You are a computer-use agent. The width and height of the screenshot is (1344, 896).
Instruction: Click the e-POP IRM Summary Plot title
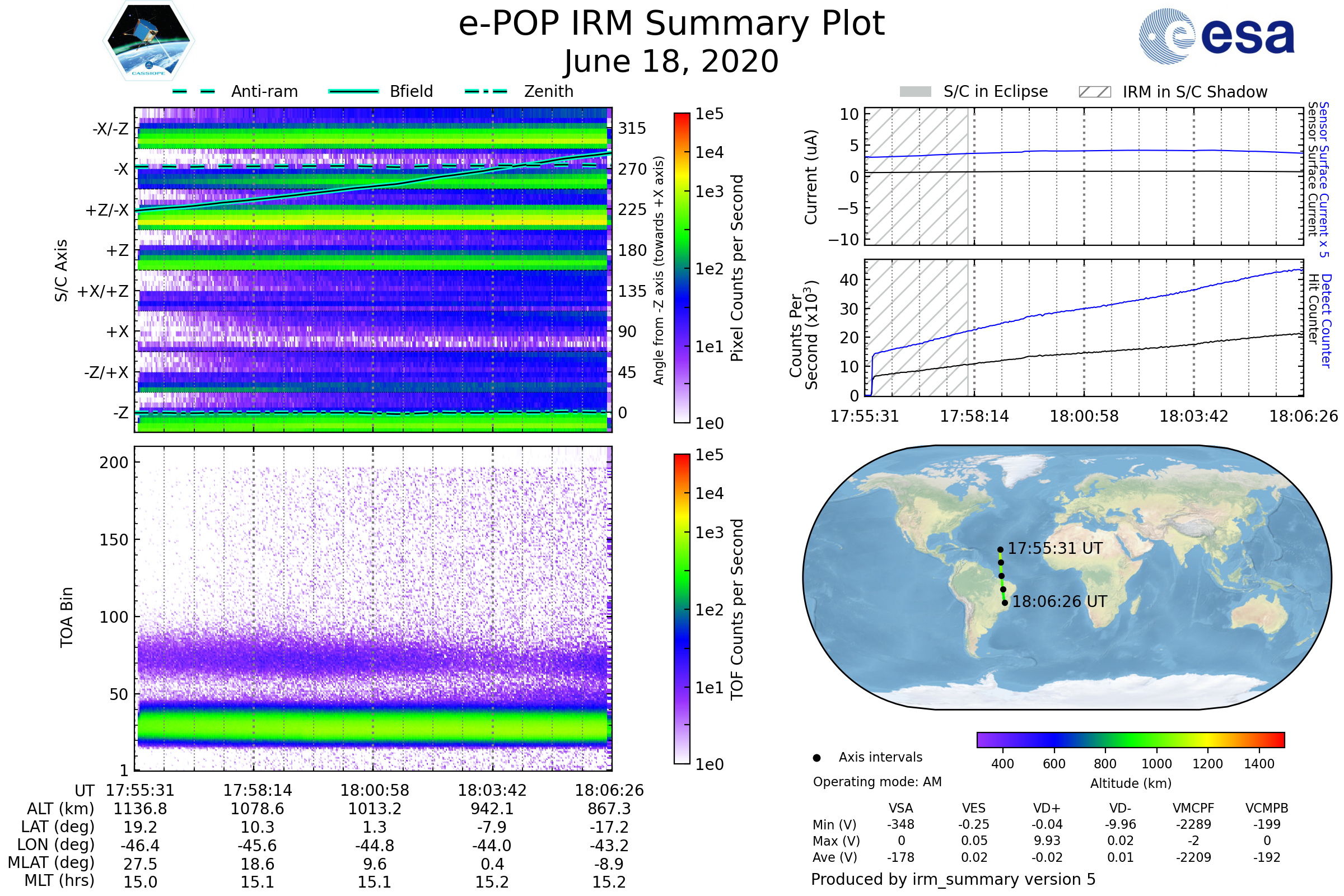(x=671, y=24)
